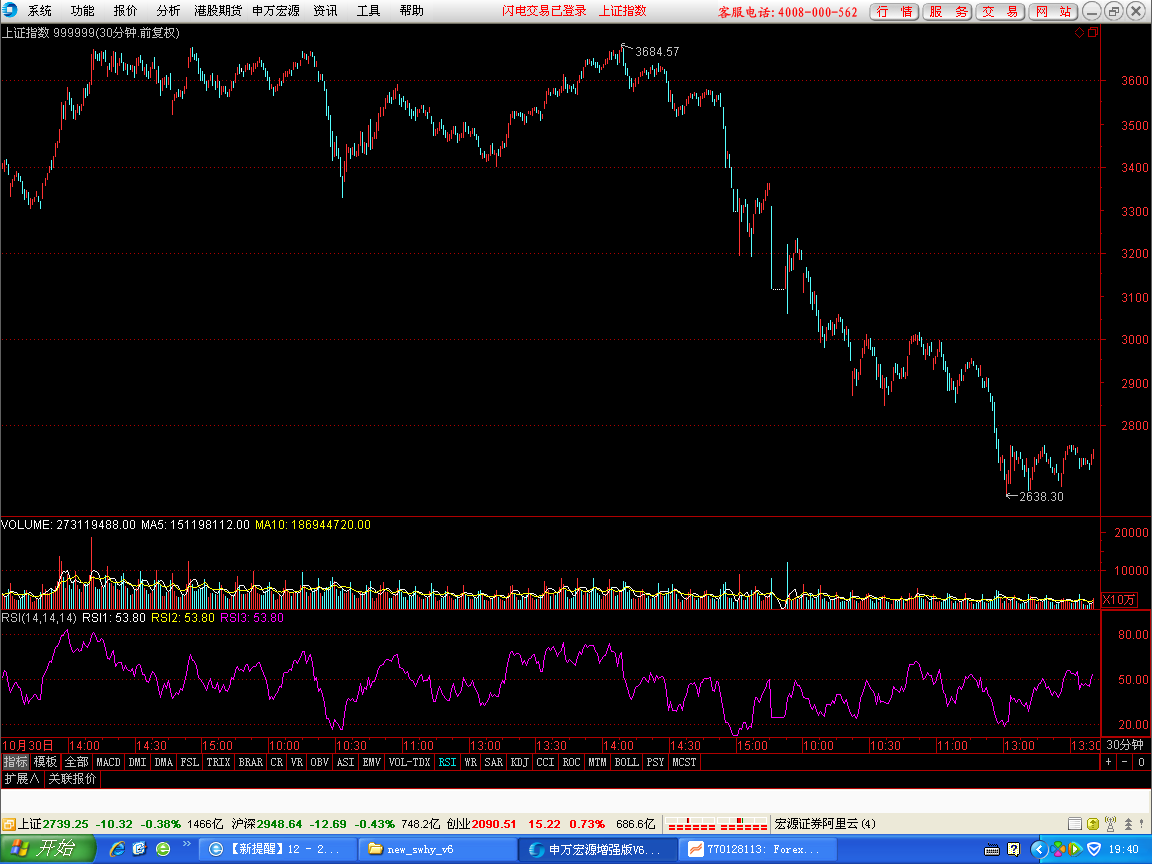Switch indicator to KDJ
The height and width of the screenshot is (864, 1152).
[519, 762]
